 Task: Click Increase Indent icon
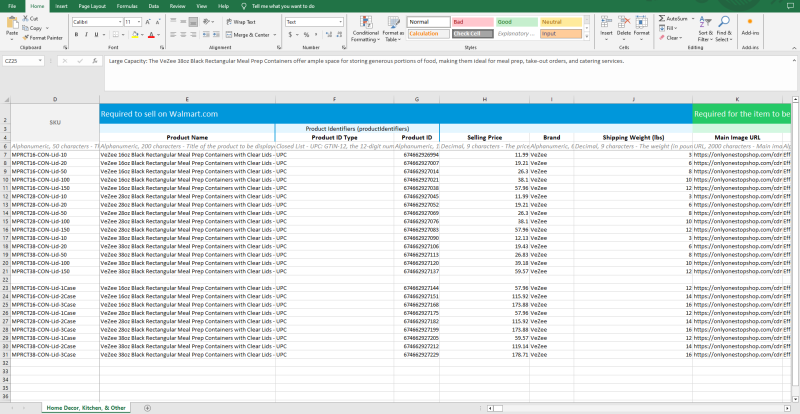coord(216,35)
